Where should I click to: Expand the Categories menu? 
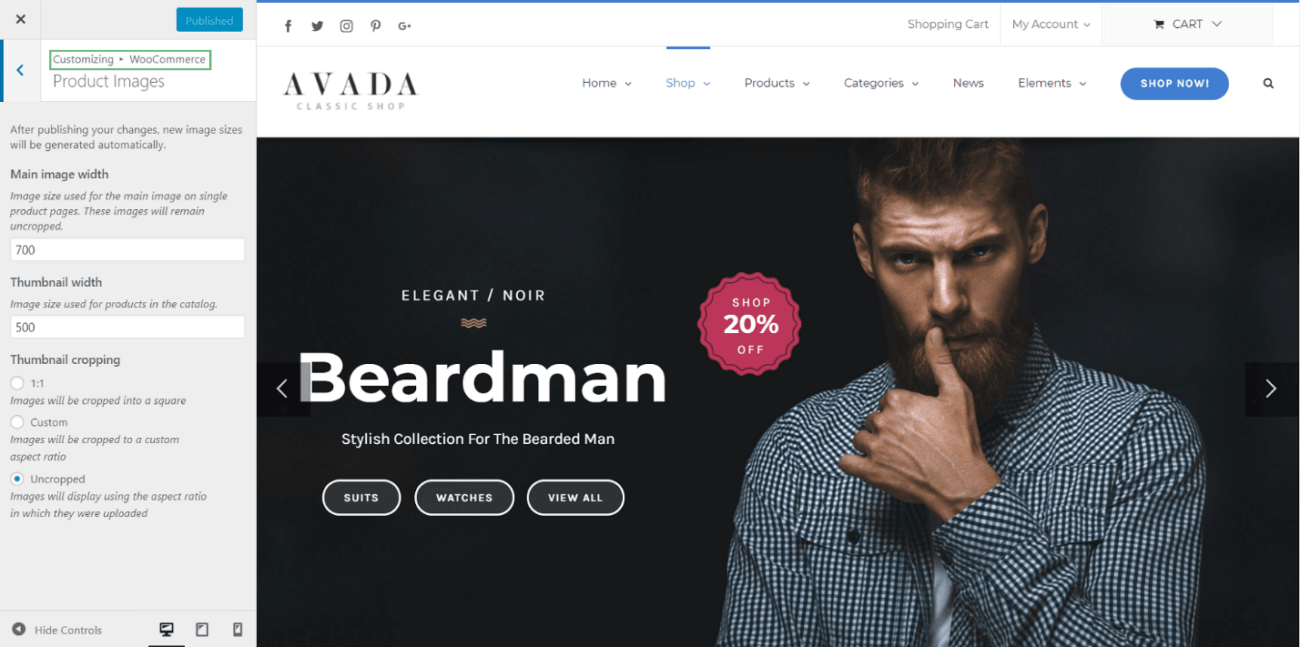881,83
